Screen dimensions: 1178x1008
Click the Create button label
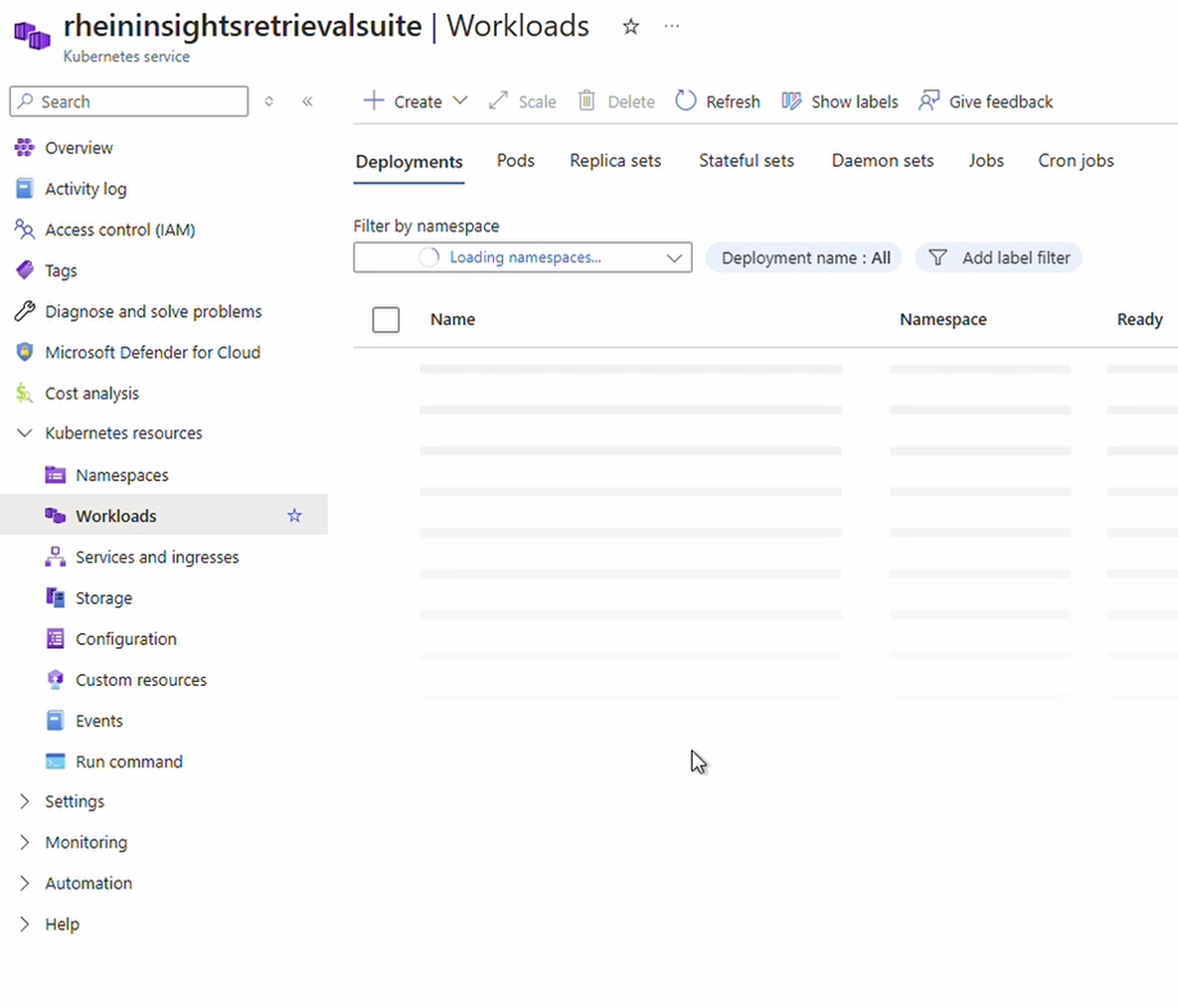(418, 101)
